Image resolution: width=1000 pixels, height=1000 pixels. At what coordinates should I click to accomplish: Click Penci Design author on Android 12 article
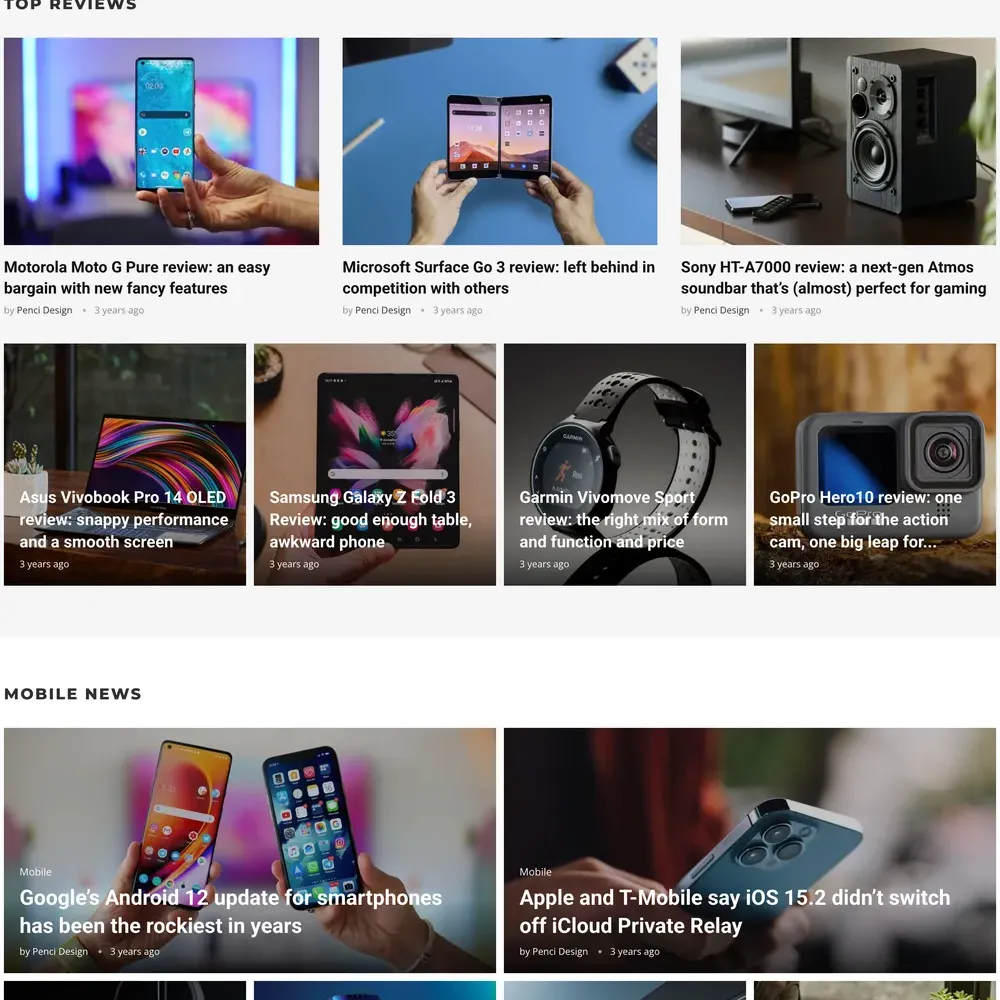(x=60, y=951)
